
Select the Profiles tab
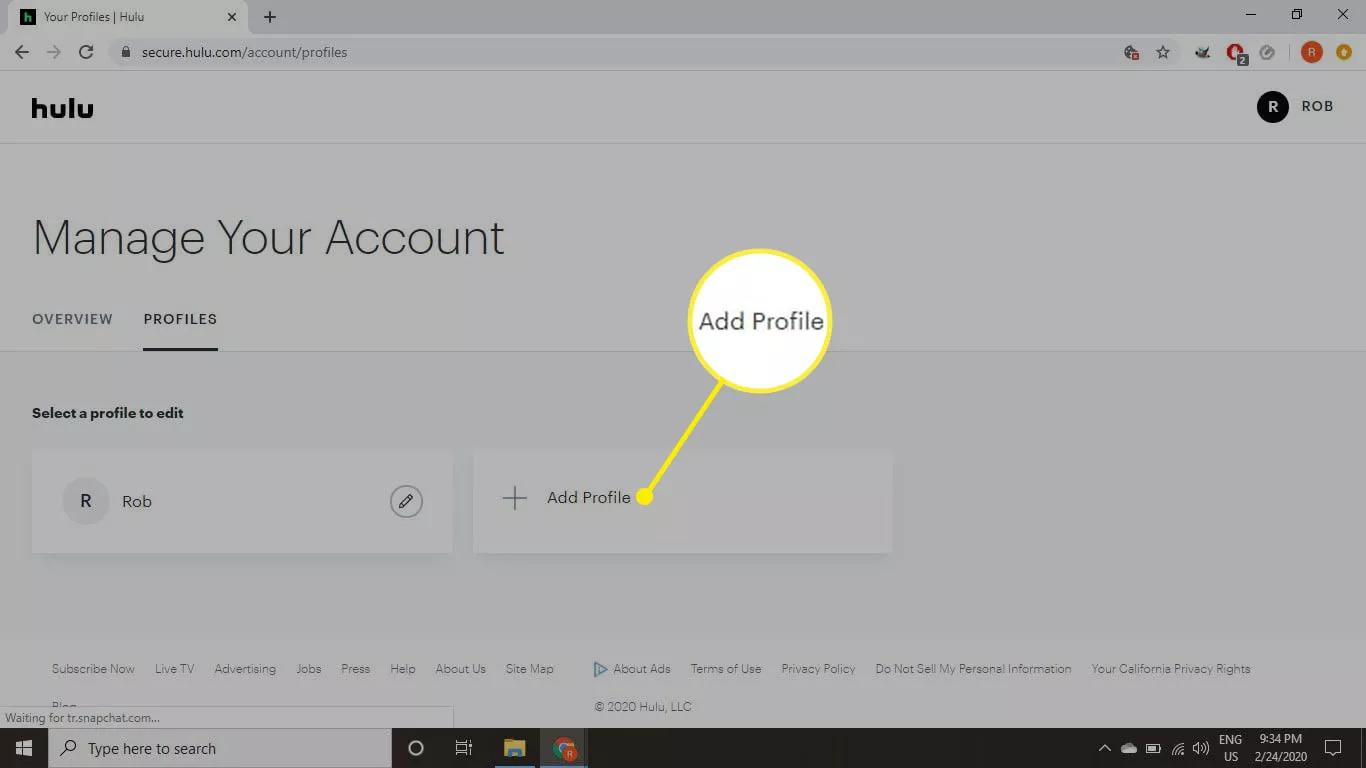(x=180, y=319)
